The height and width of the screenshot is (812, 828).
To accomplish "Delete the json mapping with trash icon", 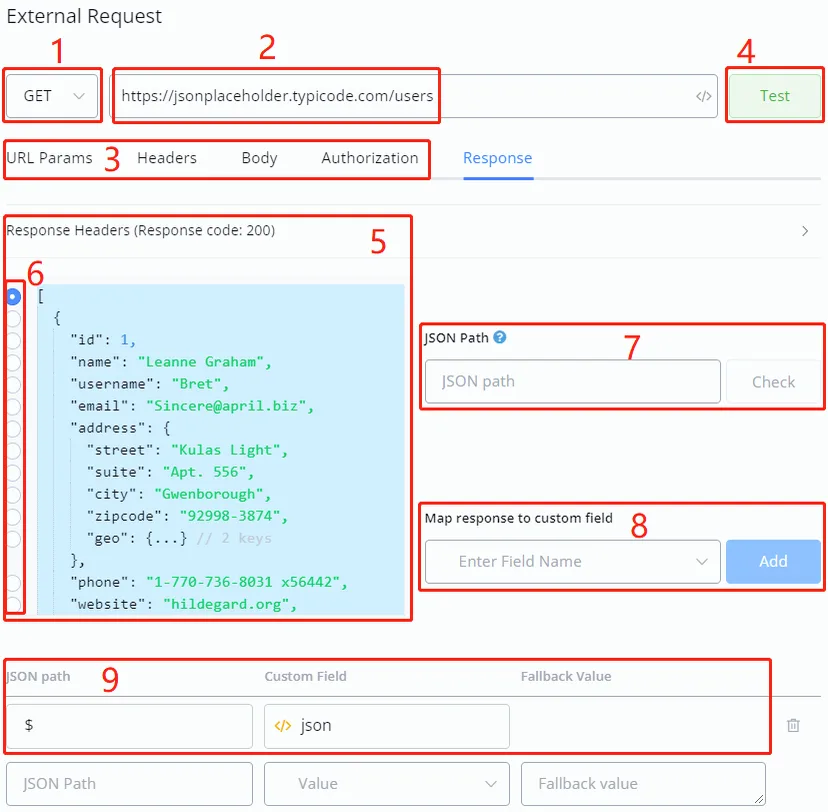I will point(793,725).
